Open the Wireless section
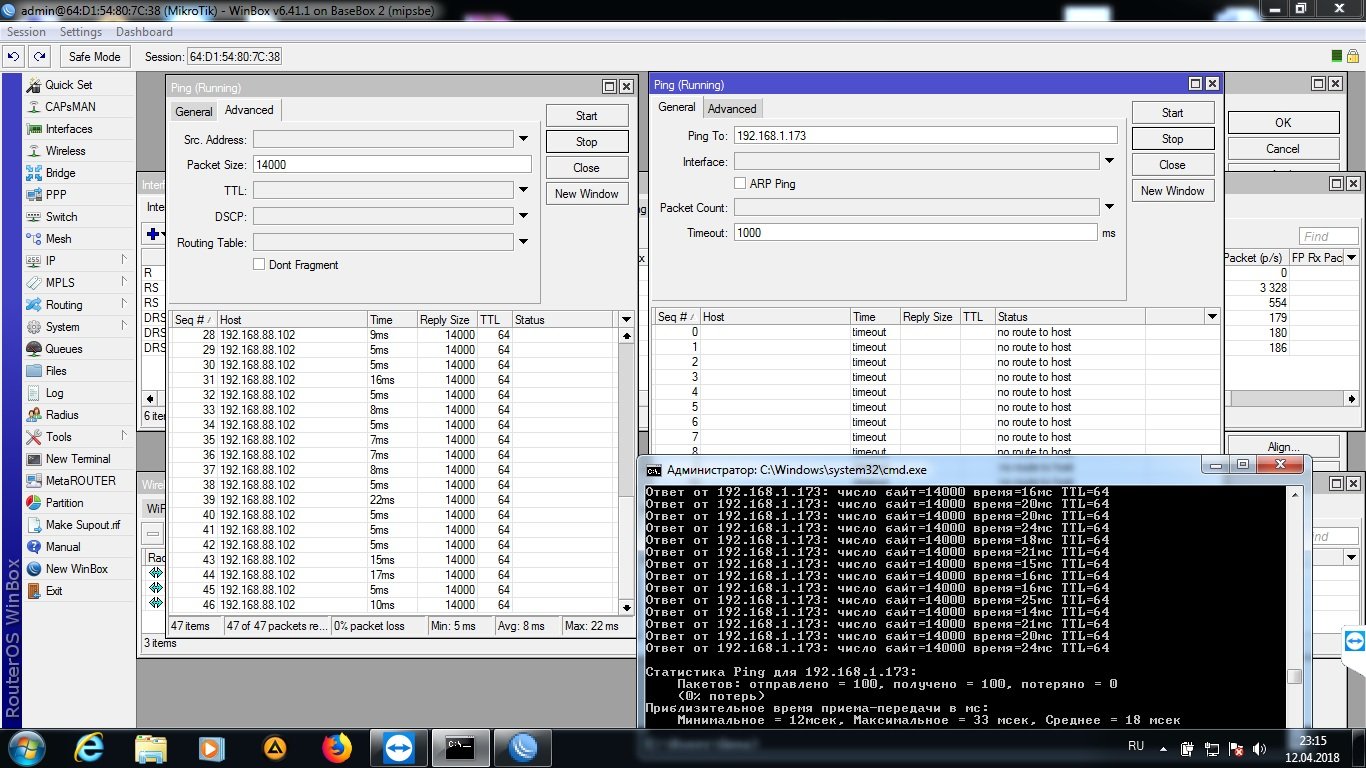Screen dimensions: 1366x768 pos(65,151)
